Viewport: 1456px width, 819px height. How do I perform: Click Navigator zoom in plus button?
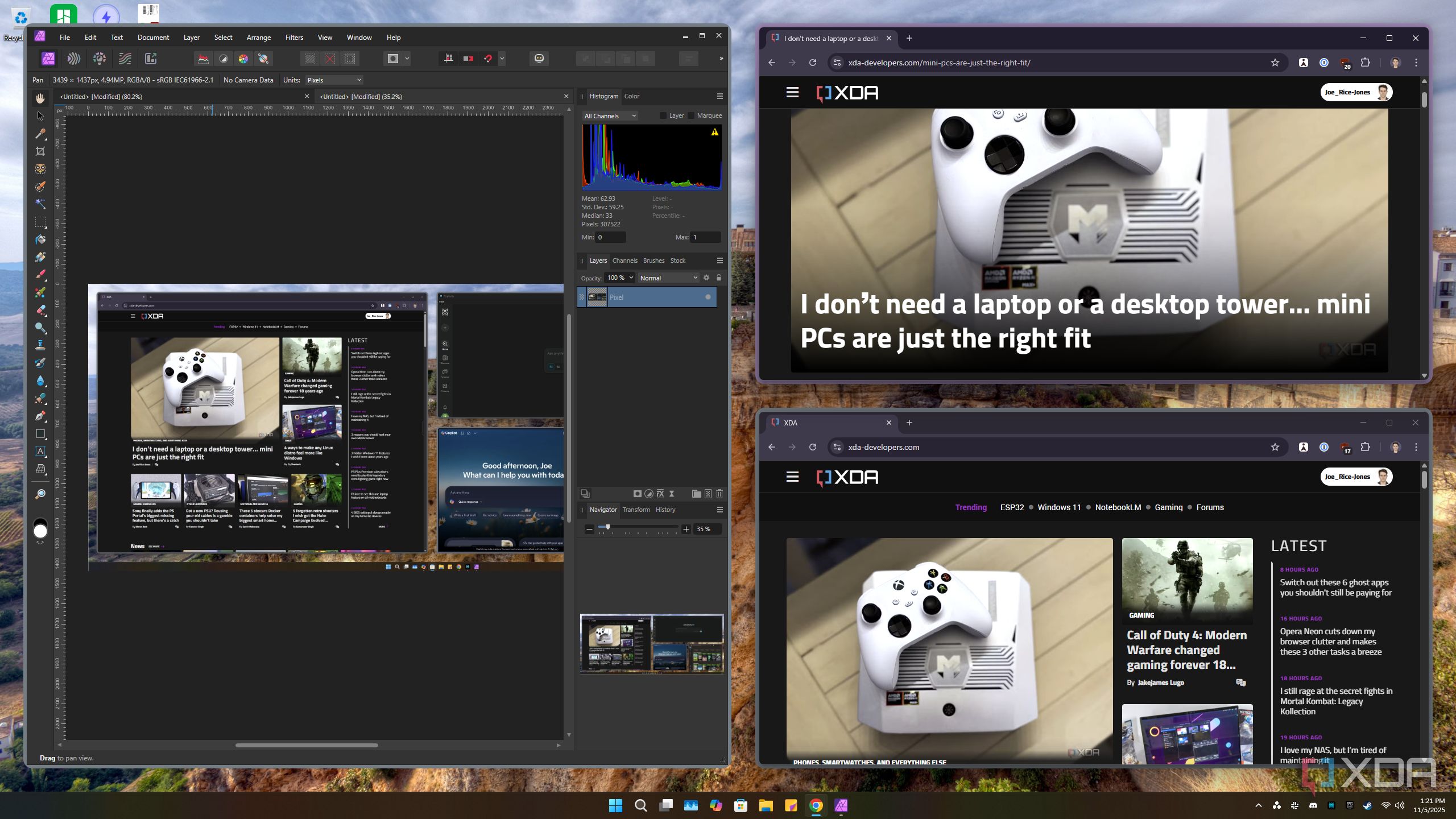[686, 529]
